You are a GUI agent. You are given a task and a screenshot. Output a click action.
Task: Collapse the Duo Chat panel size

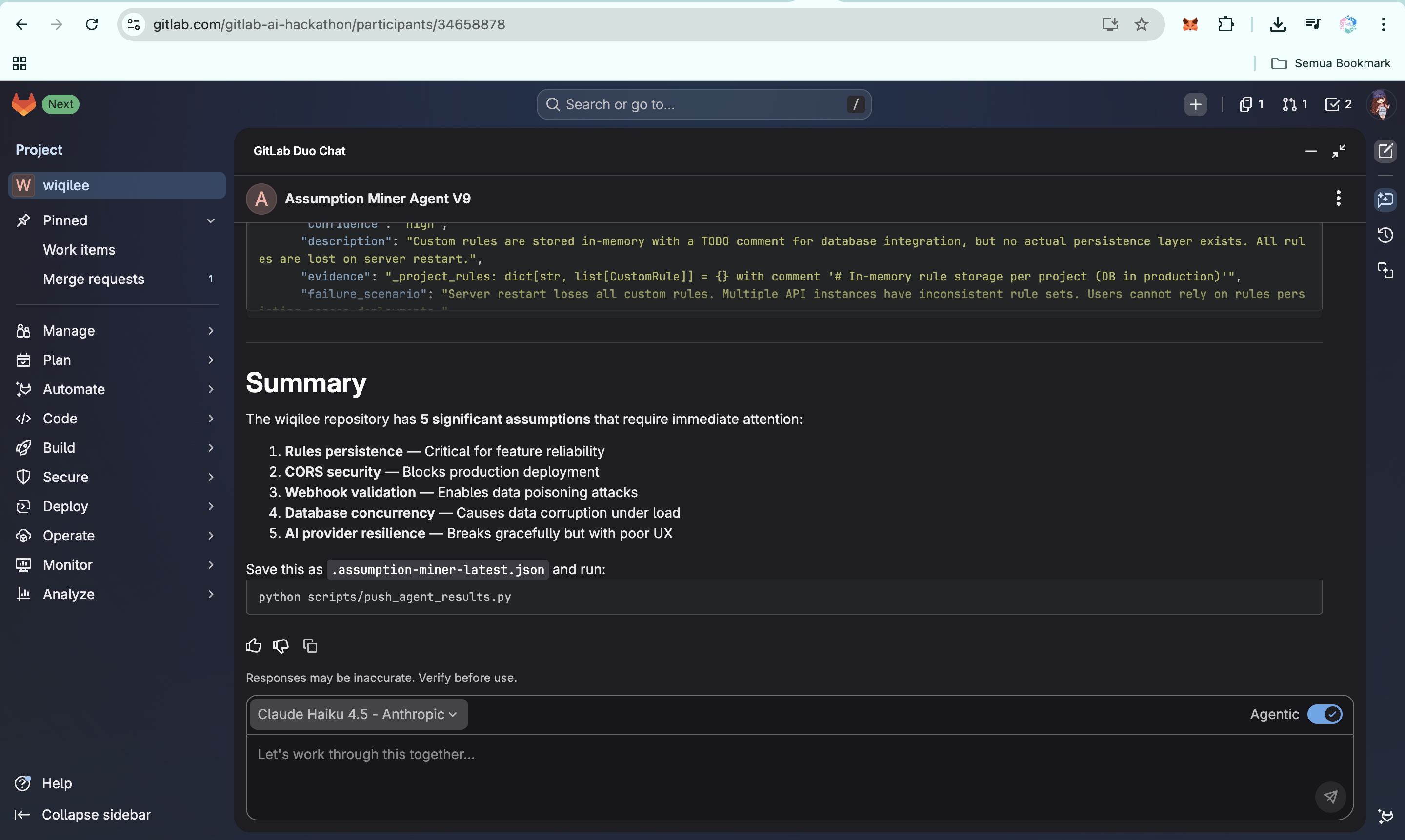click(1338, 151)
